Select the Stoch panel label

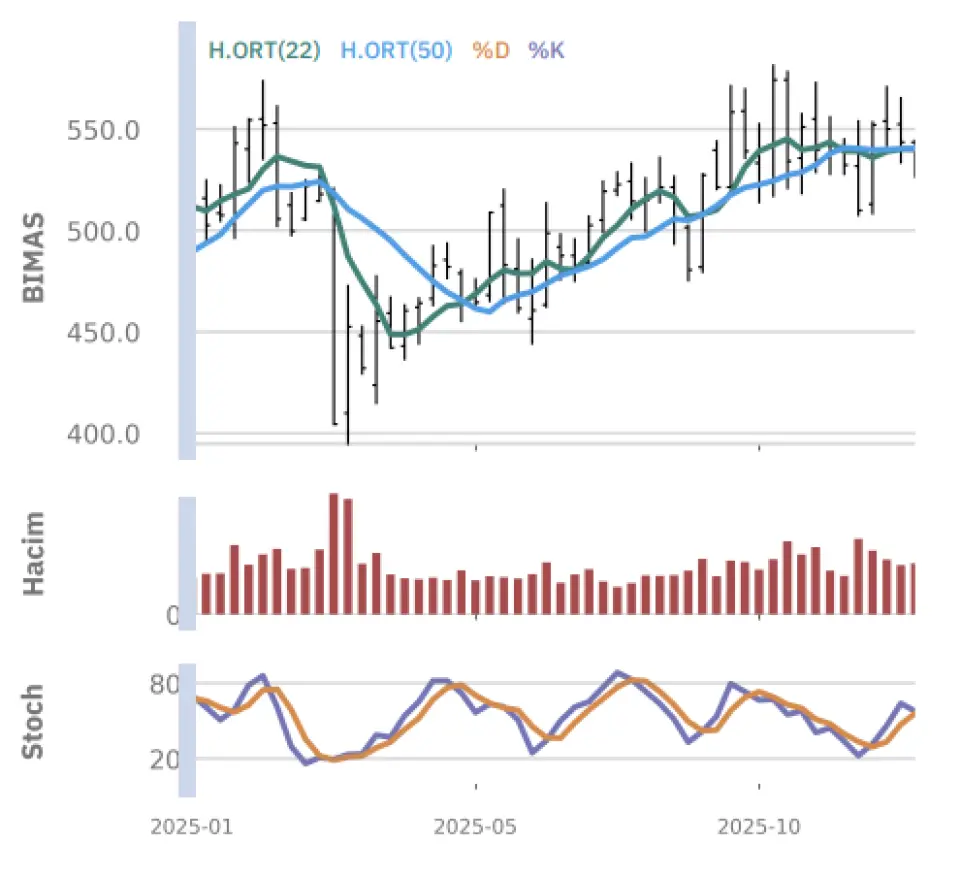[x=34, y=721]
